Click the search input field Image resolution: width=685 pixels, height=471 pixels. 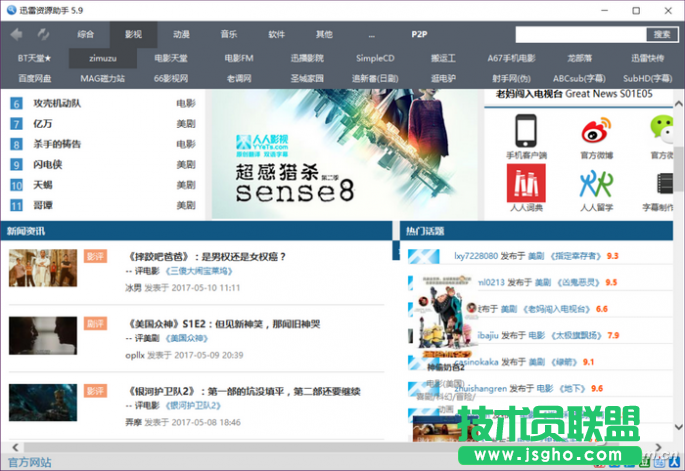tap(581, 35)
